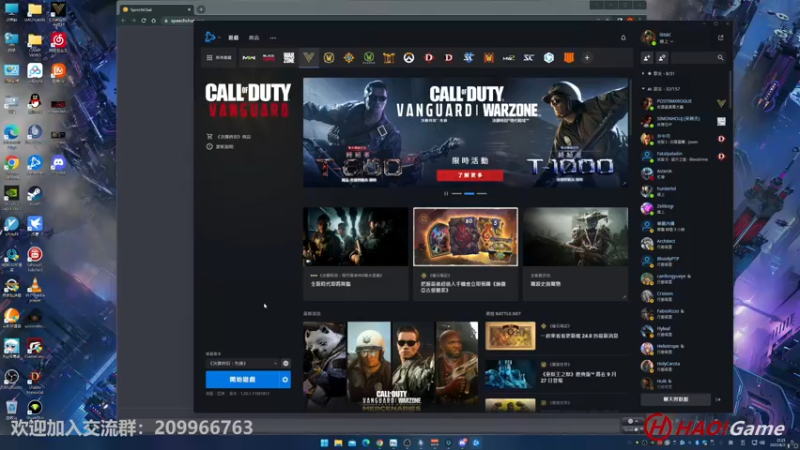Image resolution: width=800 pixels, height=450 pixels.
Task: Select friend BloodyPTP in list
Action: click(x=684, y=261)
